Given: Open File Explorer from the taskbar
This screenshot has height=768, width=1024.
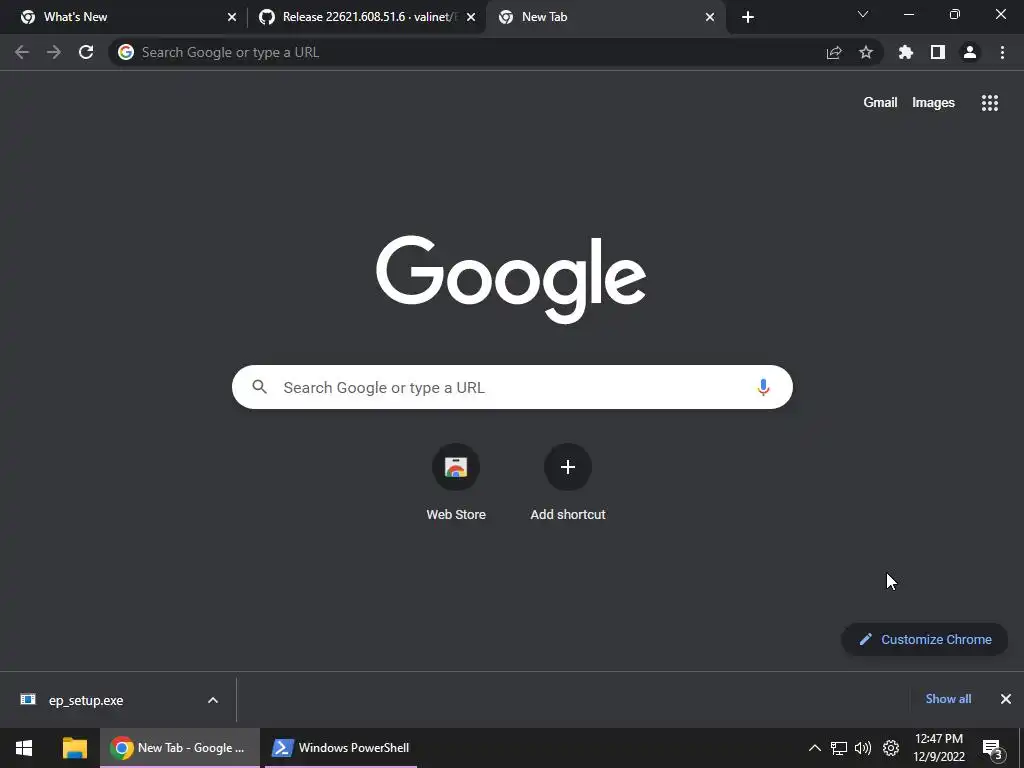Looking at the screenshot, I should click(74, 748).
